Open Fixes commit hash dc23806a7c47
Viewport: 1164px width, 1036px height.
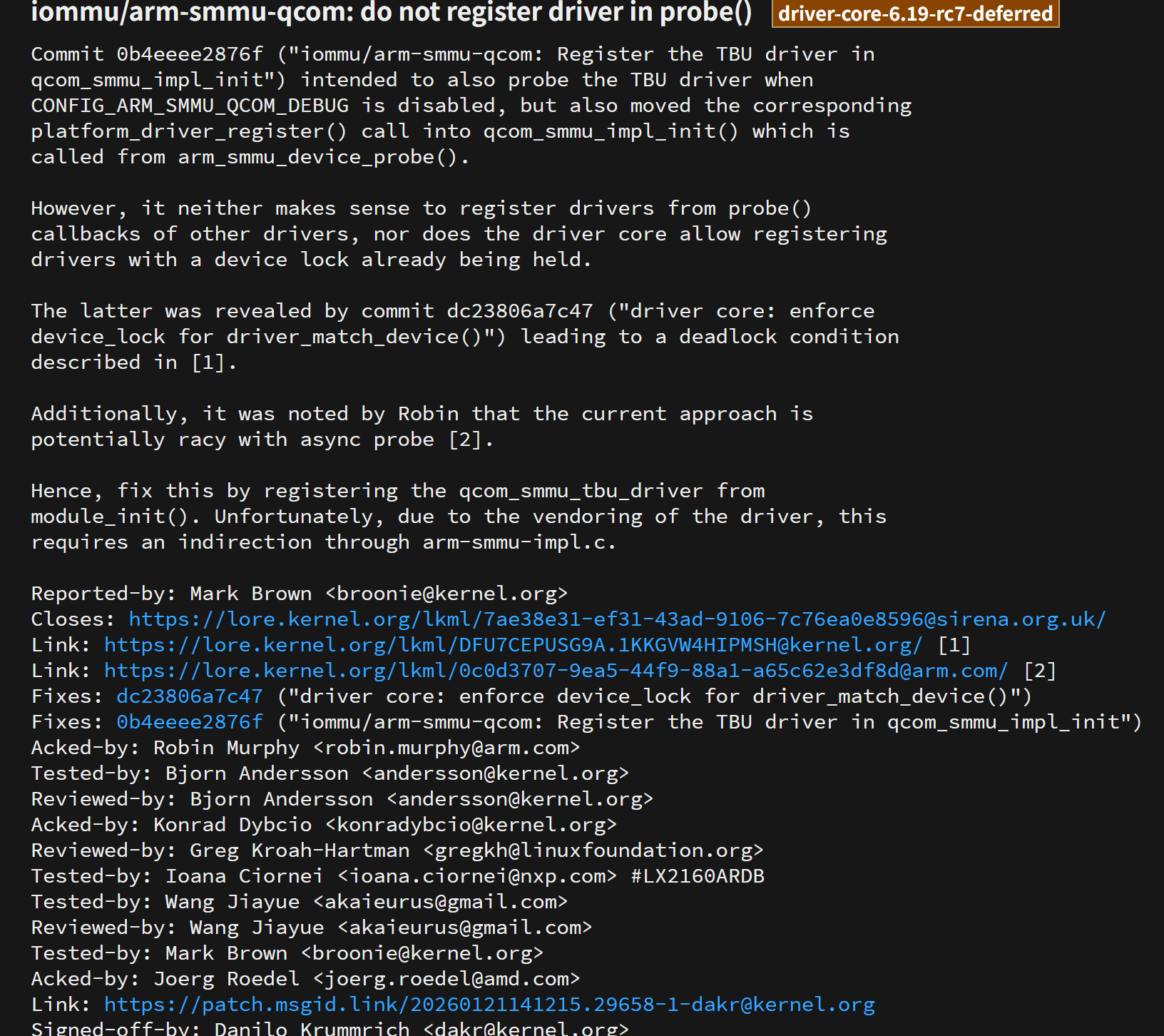(190, 696)
